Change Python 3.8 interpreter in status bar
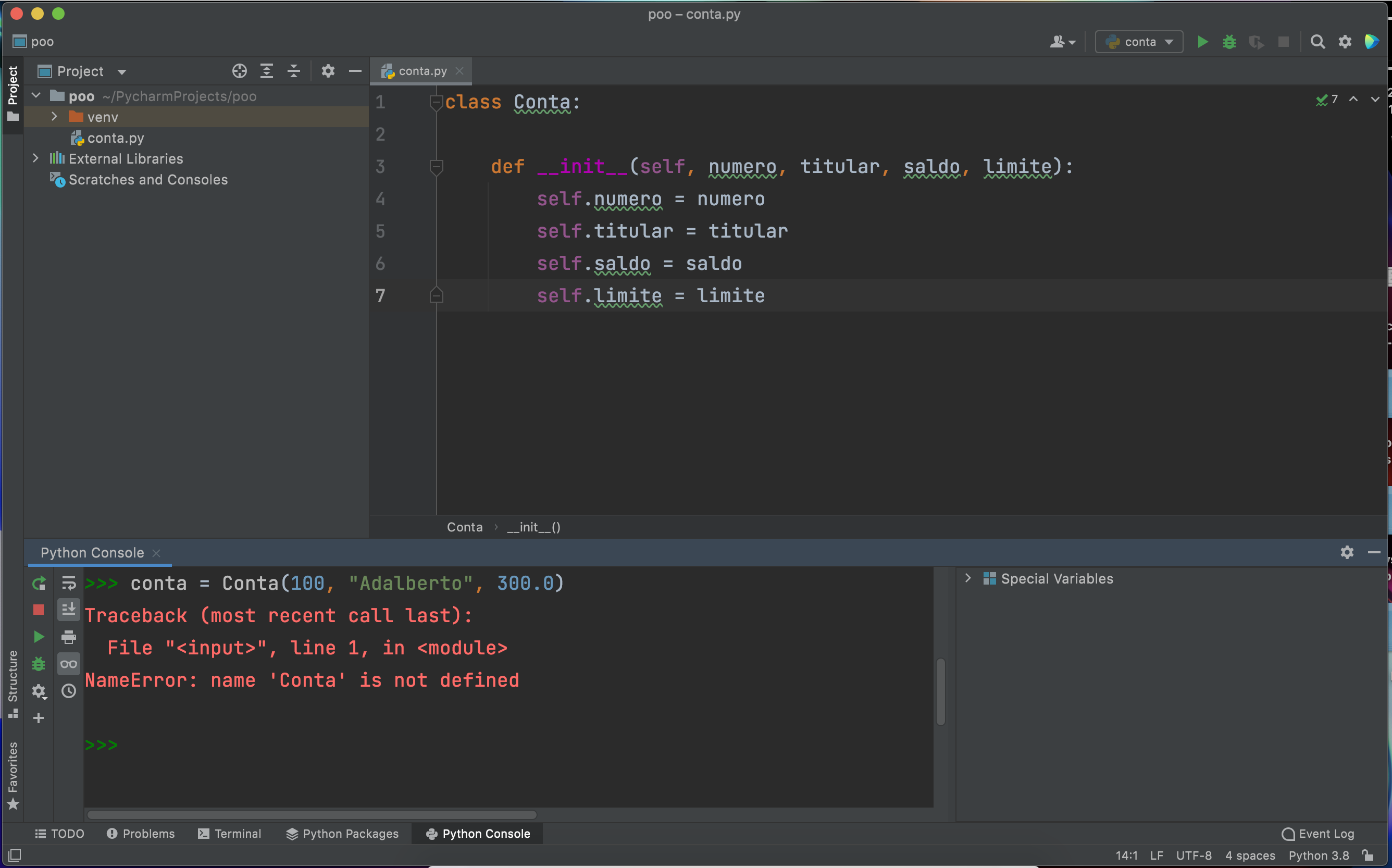Screen dimensions: 1392x868 click(x=1319, y=855)
